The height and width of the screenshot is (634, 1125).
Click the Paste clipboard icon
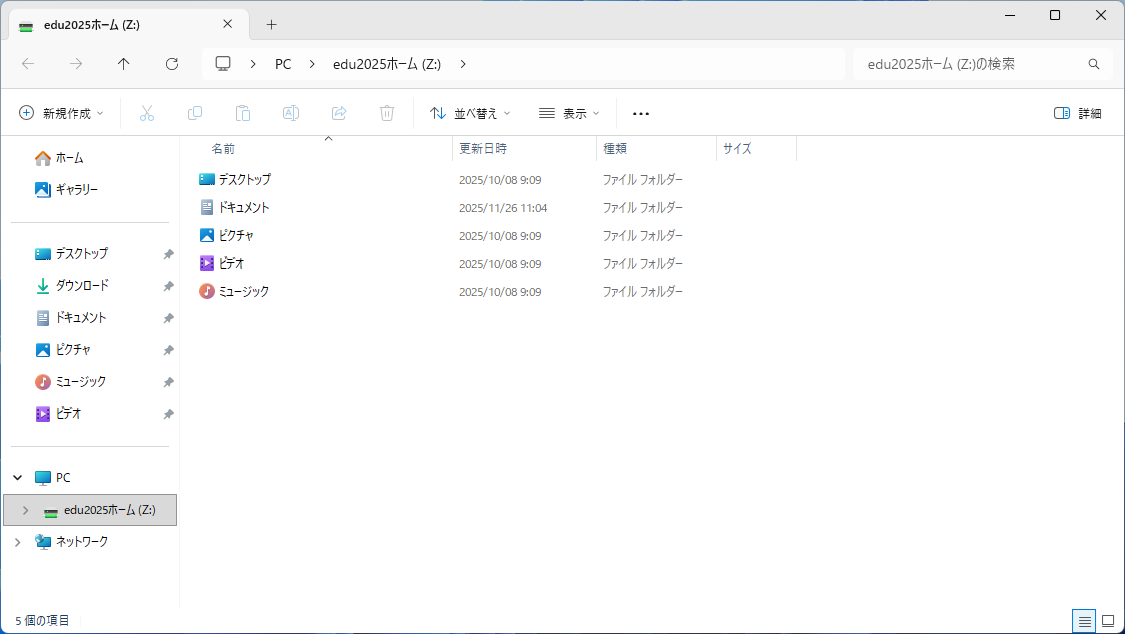(x=243, y=113)
